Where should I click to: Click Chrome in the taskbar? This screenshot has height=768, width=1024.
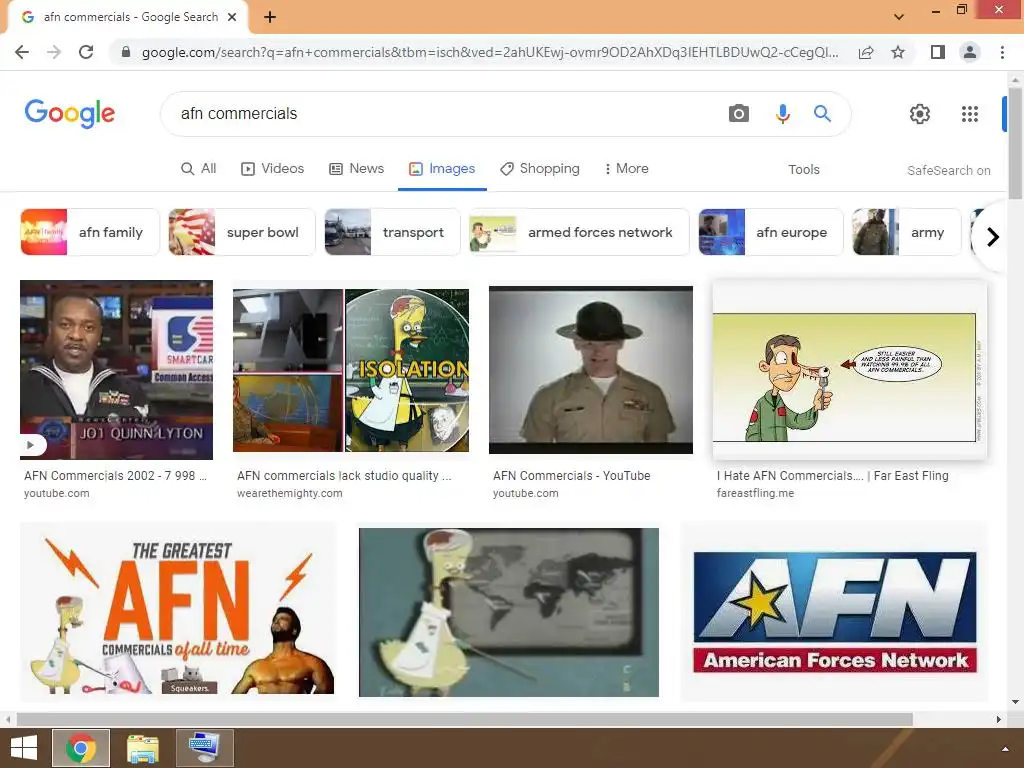click(x=81, y=748)
